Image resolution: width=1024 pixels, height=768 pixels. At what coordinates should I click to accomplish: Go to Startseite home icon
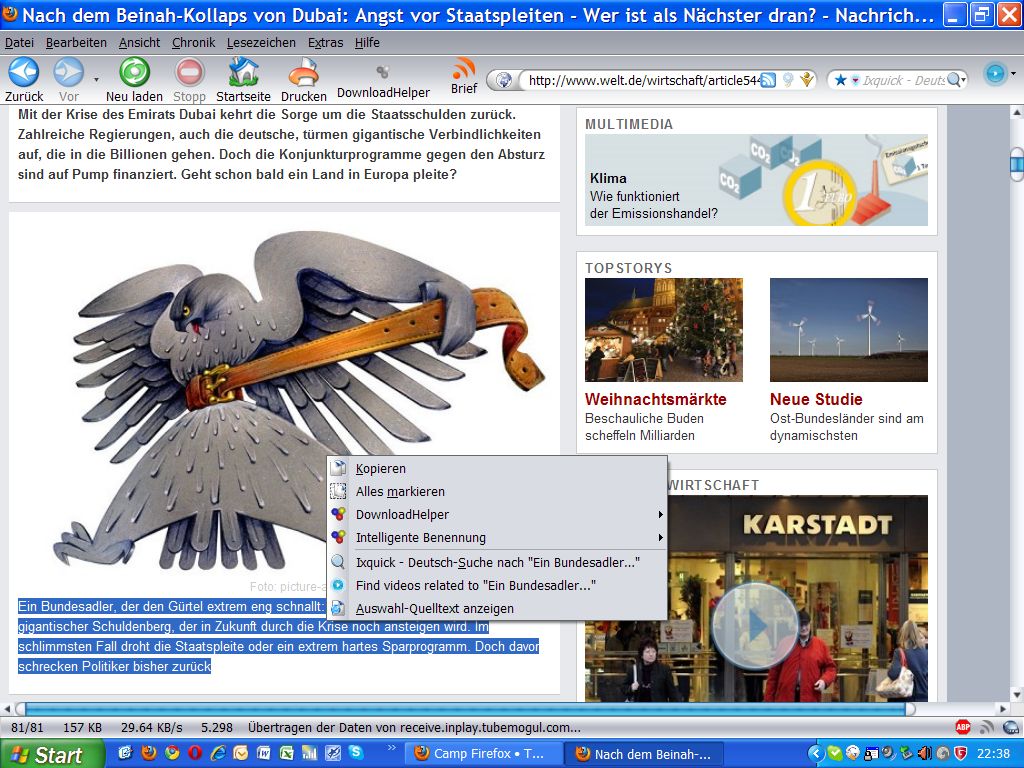pos(243,73)
